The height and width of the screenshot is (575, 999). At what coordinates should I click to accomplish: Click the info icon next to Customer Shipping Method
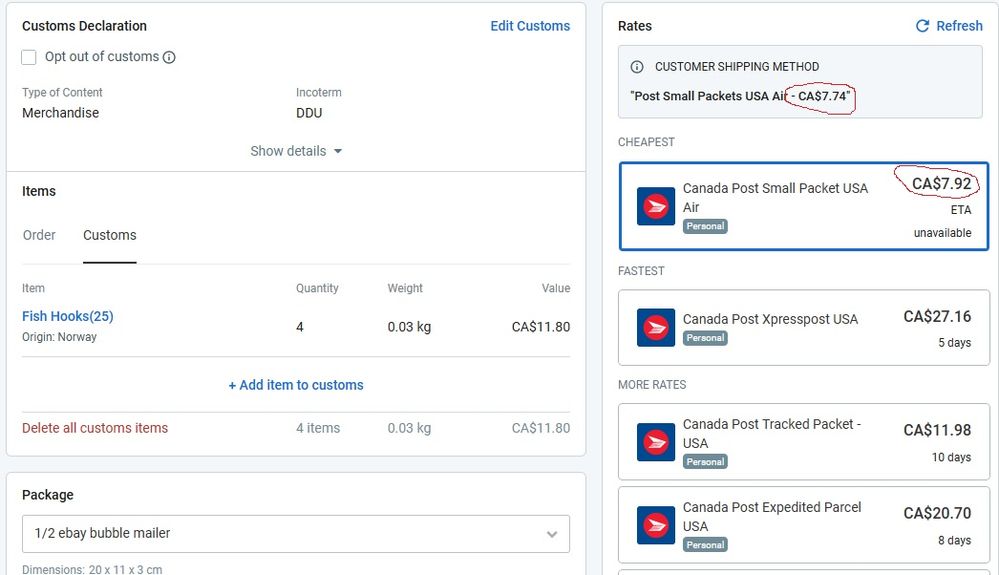tap(637, 67)
